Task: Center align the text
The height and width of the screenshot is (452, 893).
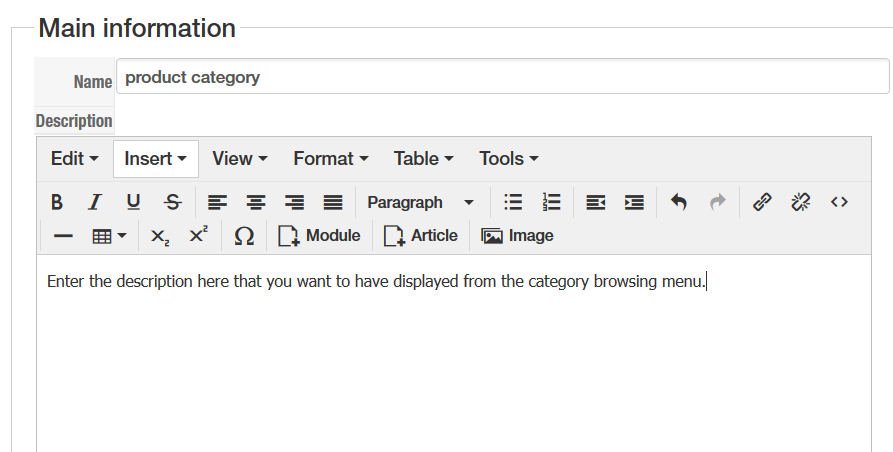Action: 256,202
